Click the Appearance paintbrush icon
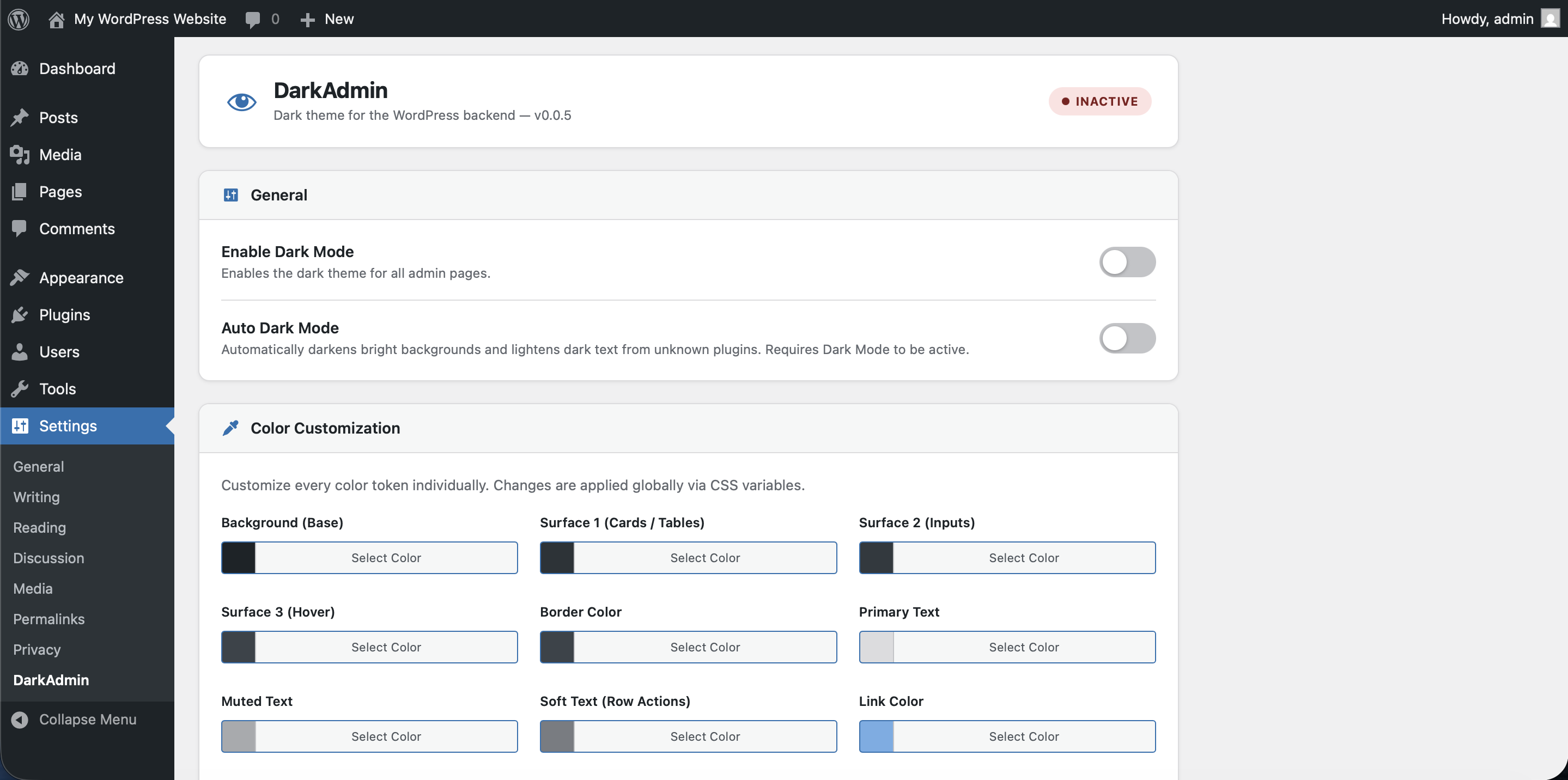The image size is (1568, 780). [20, 277]
